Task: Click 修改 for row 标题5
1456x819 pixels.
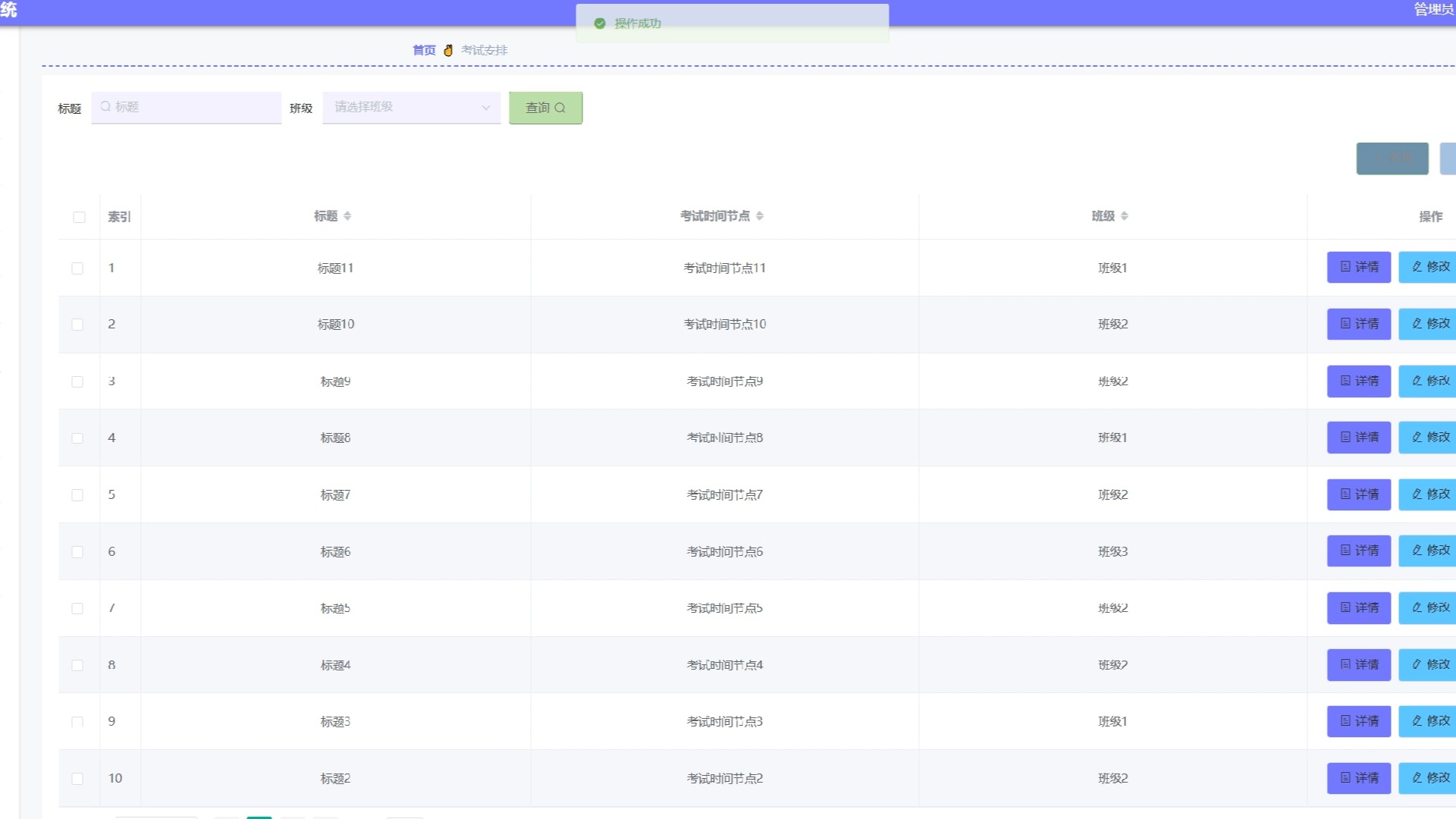Action: (x=1428, y=608)
